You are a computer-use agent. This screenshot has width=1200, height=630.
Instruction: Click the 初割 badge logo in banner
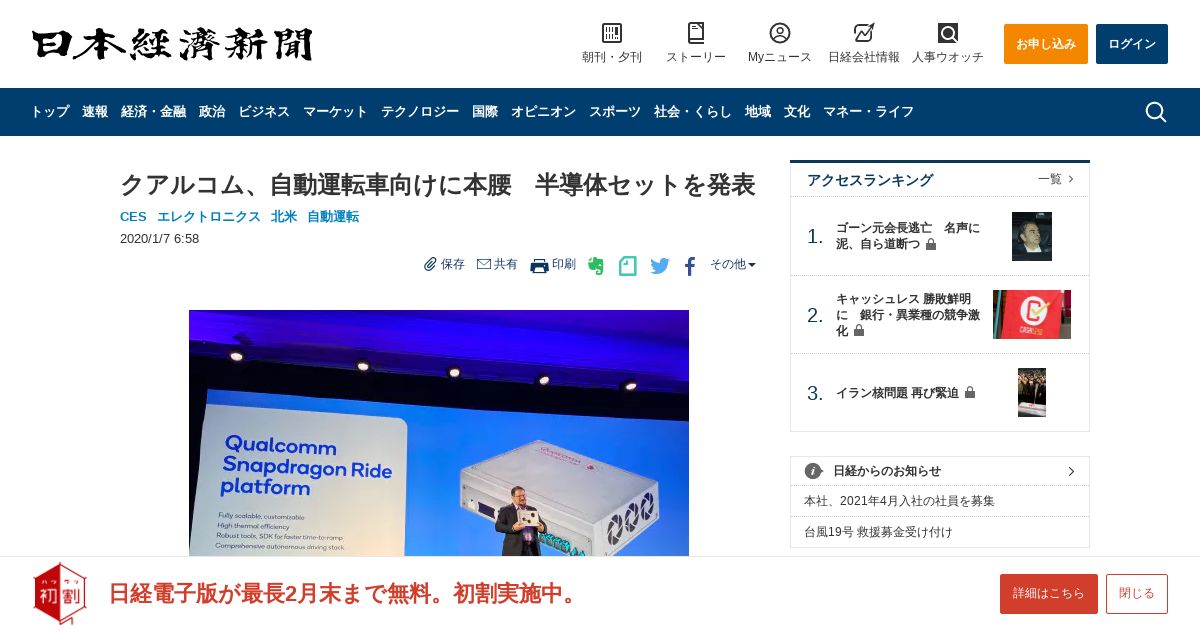tap(60, 593)
